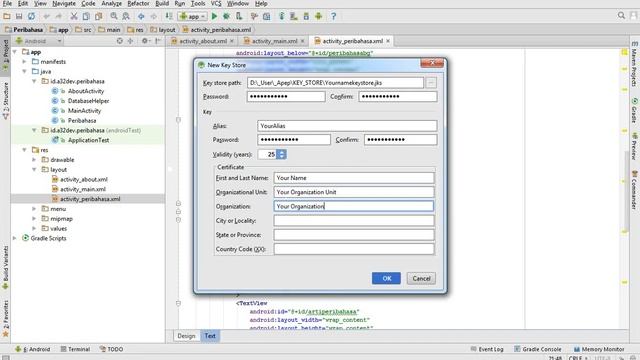Click the Replace toolbar icon
Screen dimensions: 640x360
[126, 16]
